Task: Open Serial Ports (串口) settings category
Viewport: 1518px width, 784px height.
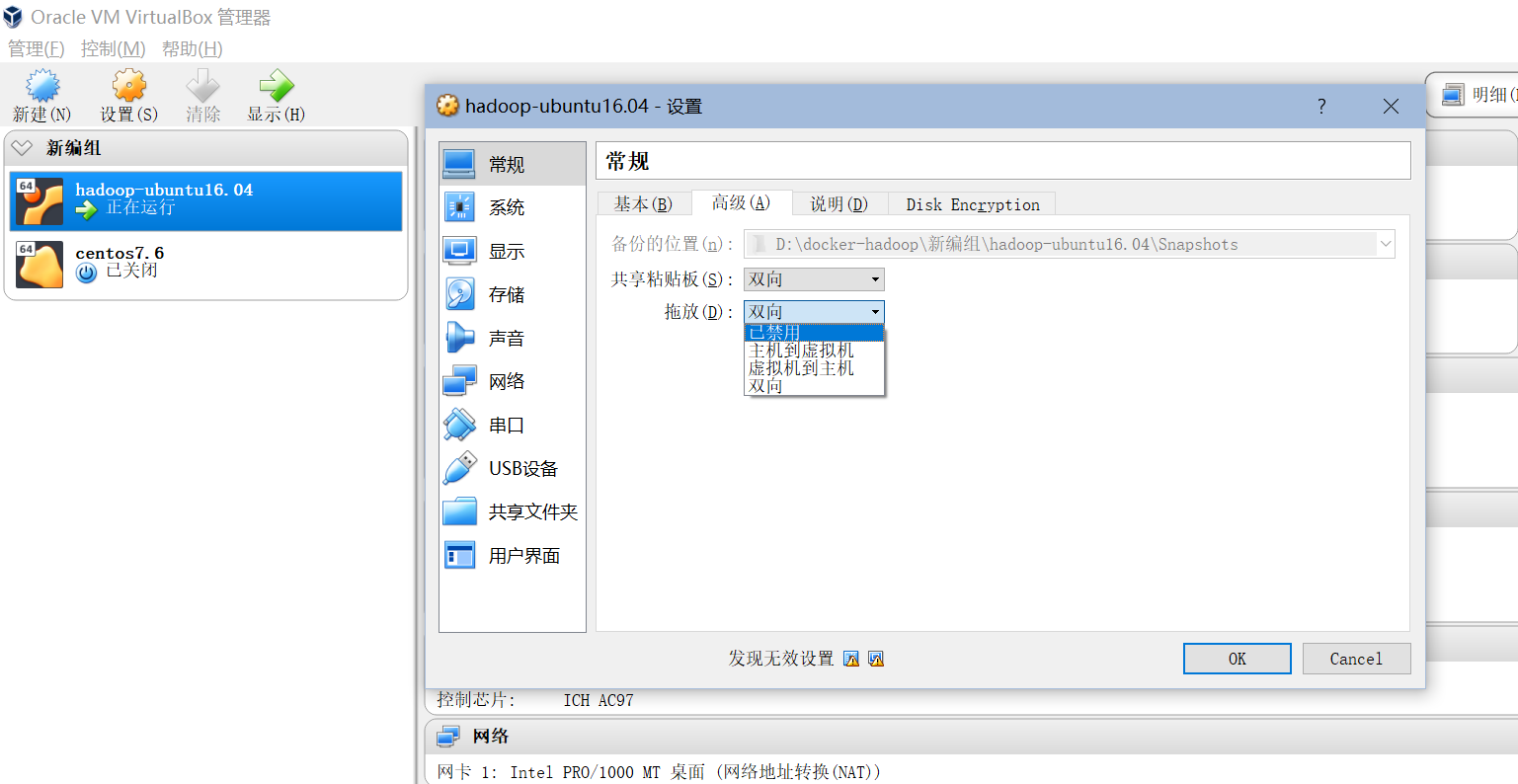Action: pos(513,425)
